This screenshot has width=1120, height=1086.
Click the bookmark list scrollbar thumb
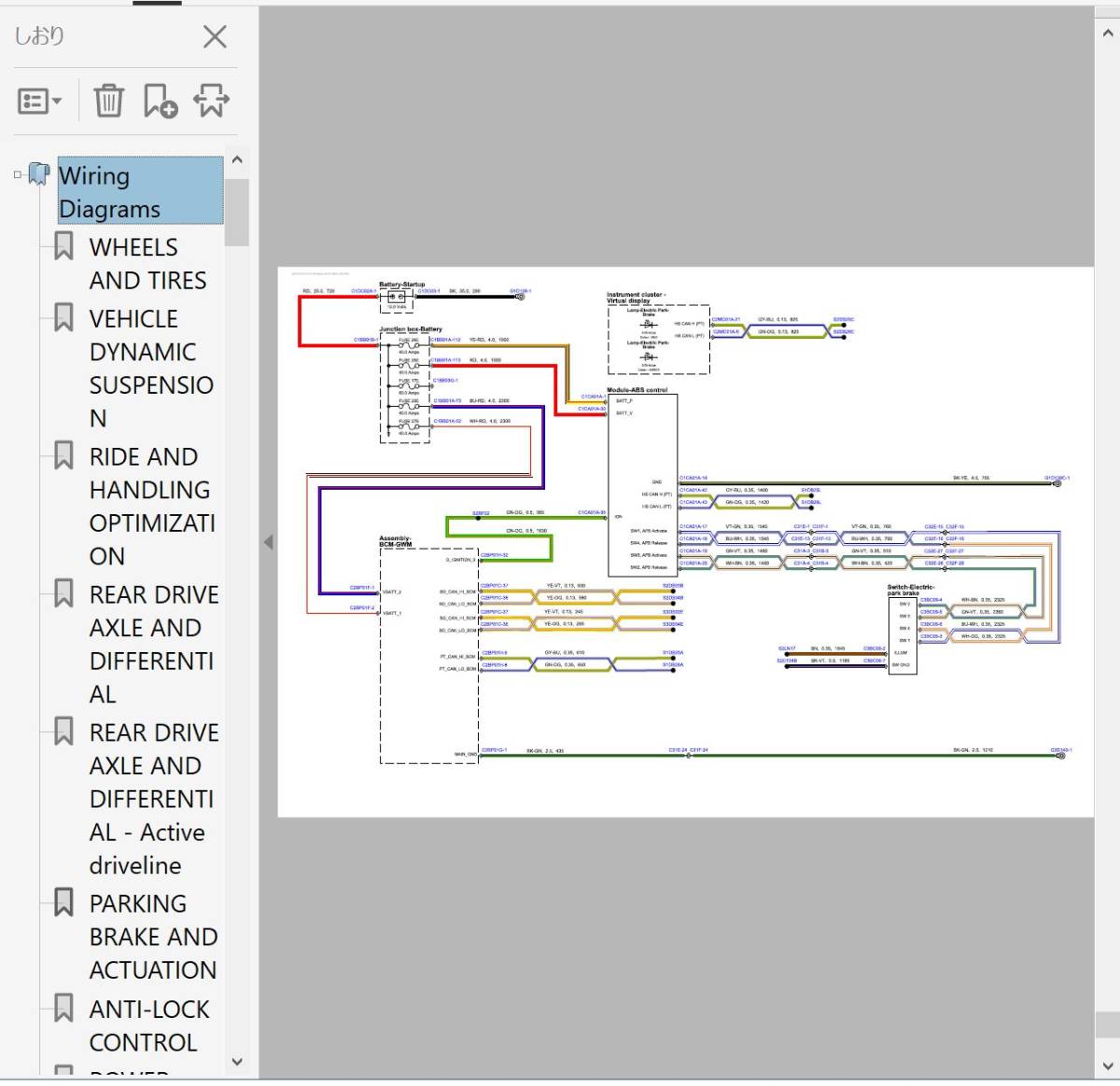237,212
